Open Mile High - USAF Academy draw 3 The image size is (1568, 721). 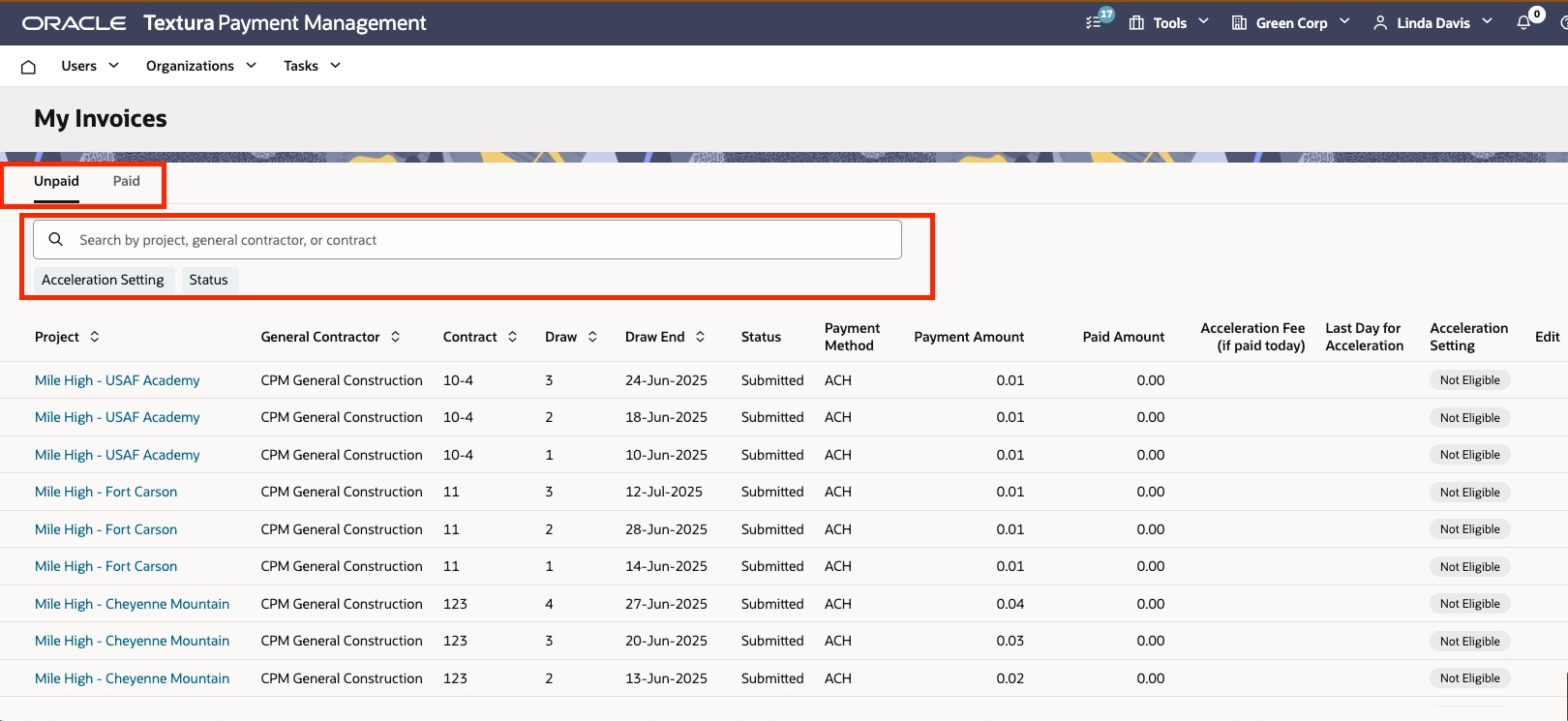click(117, 380)
